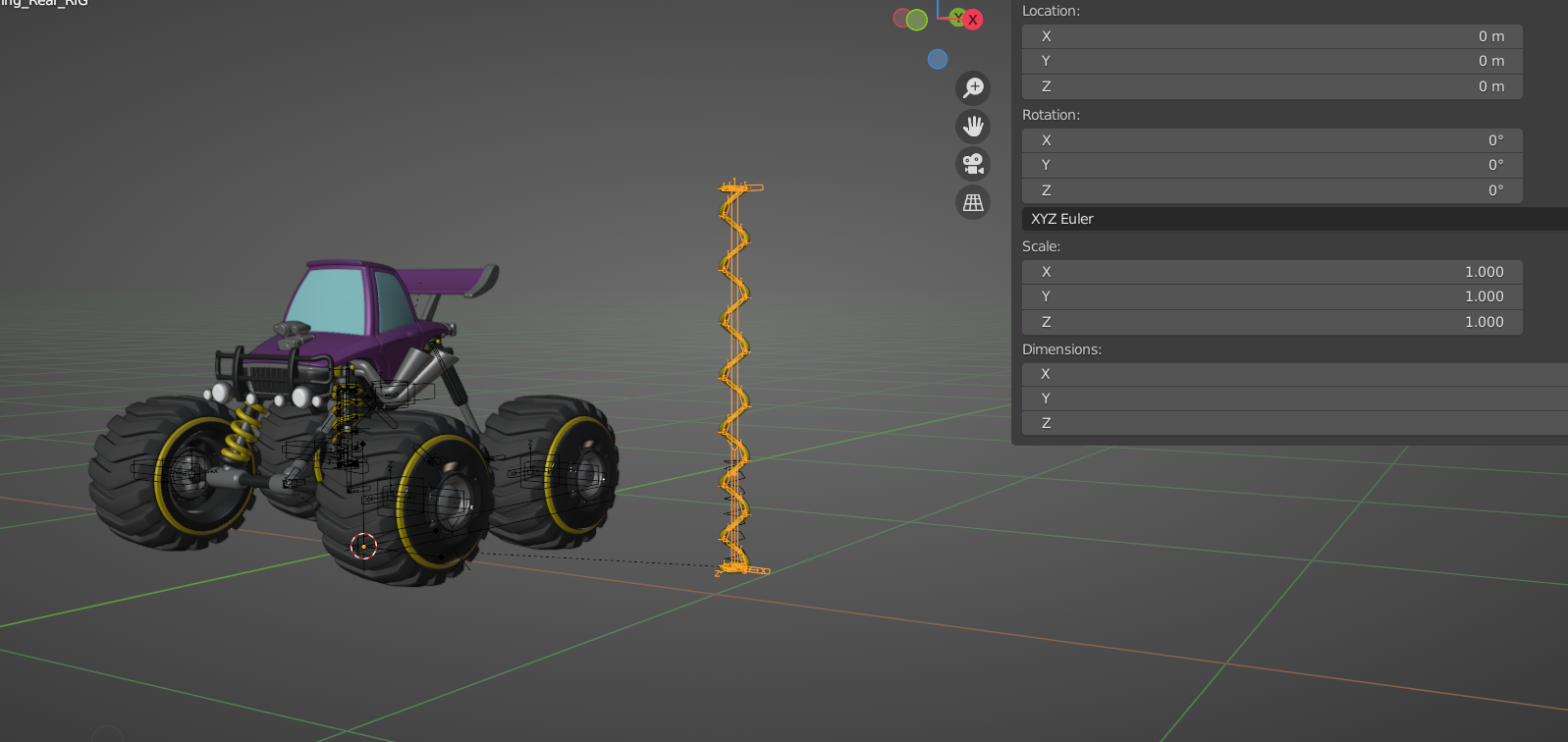Click the Location Z value field
The height and width of the screenshot is (742, 1568).
tap(1271, 86)
